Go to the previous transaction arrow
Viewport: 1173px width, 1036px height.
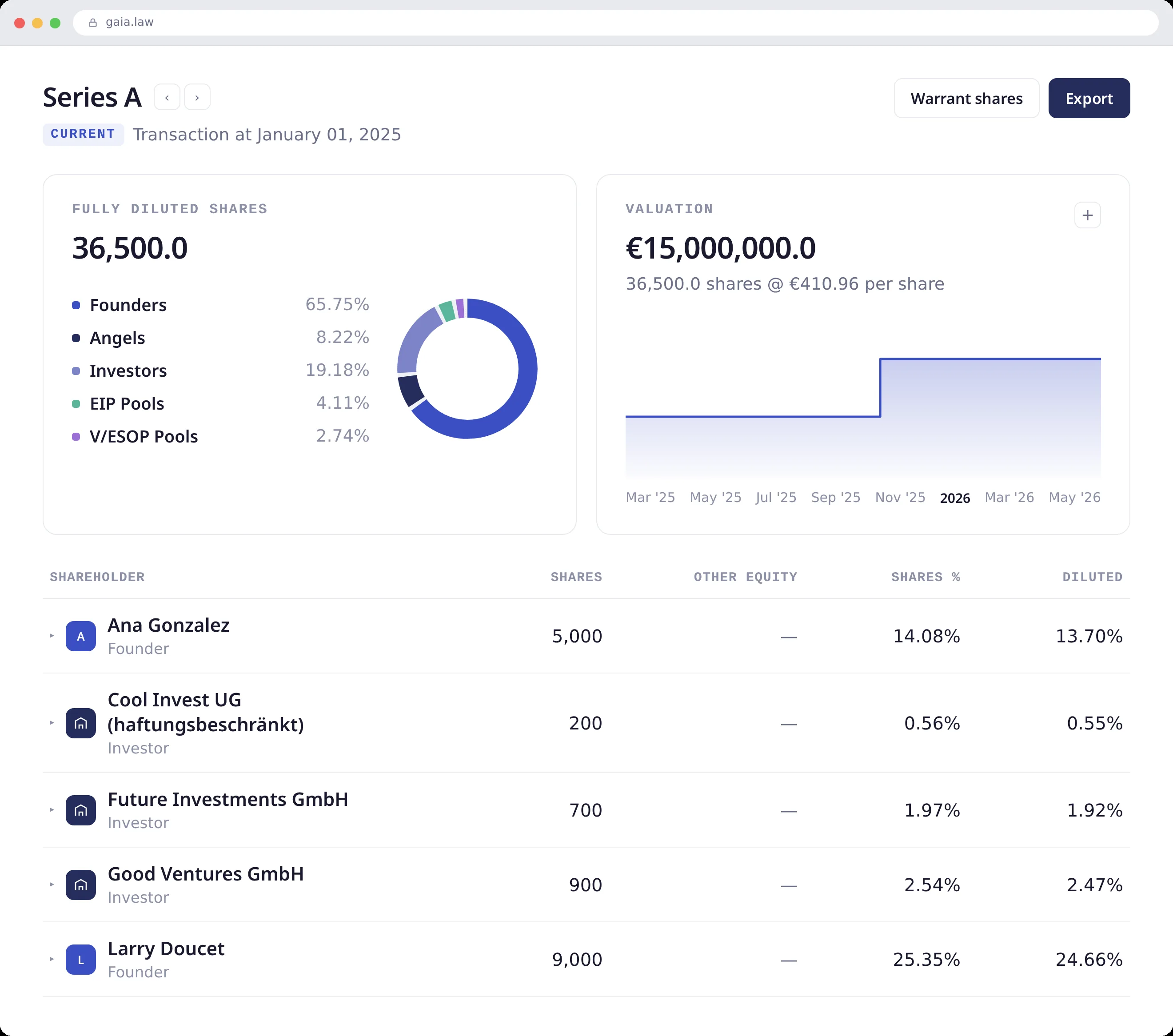pos(167,98)
